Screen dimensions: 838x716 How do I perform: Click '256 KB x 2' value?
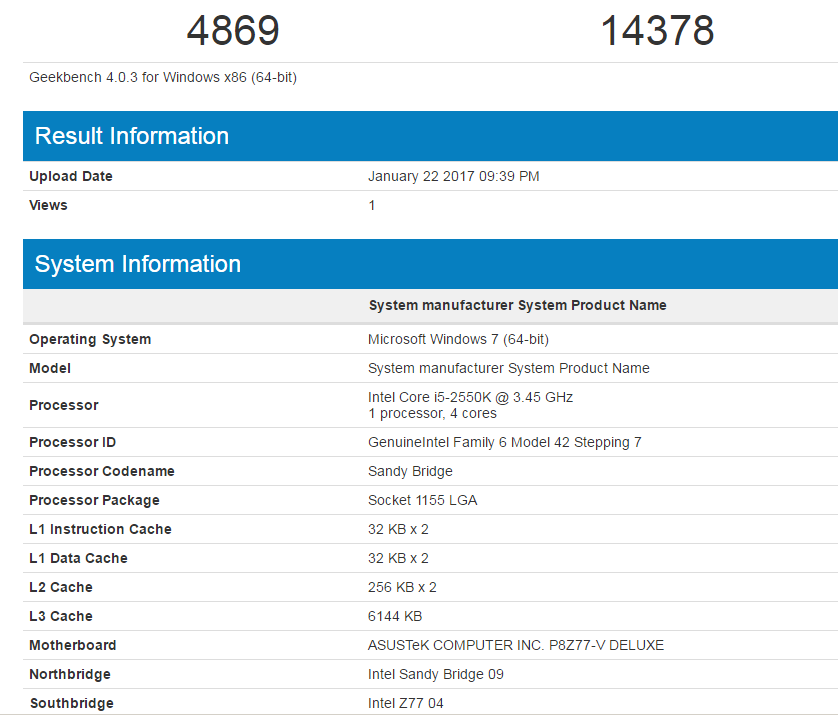pyautogui.click(x=402, y=587)
